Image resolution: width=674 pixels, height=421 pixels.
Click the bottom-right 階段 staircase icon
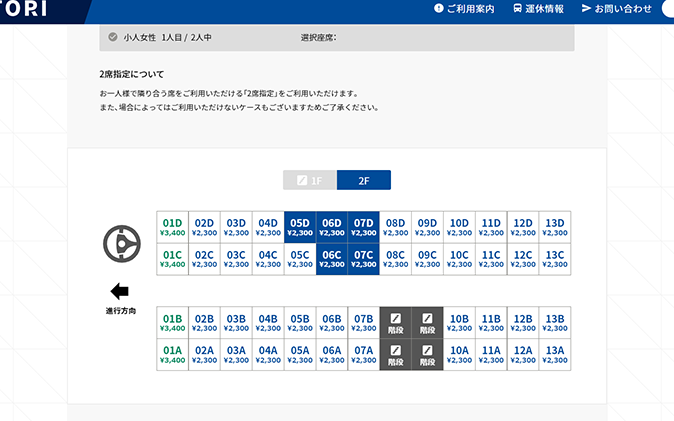point(427,354)
